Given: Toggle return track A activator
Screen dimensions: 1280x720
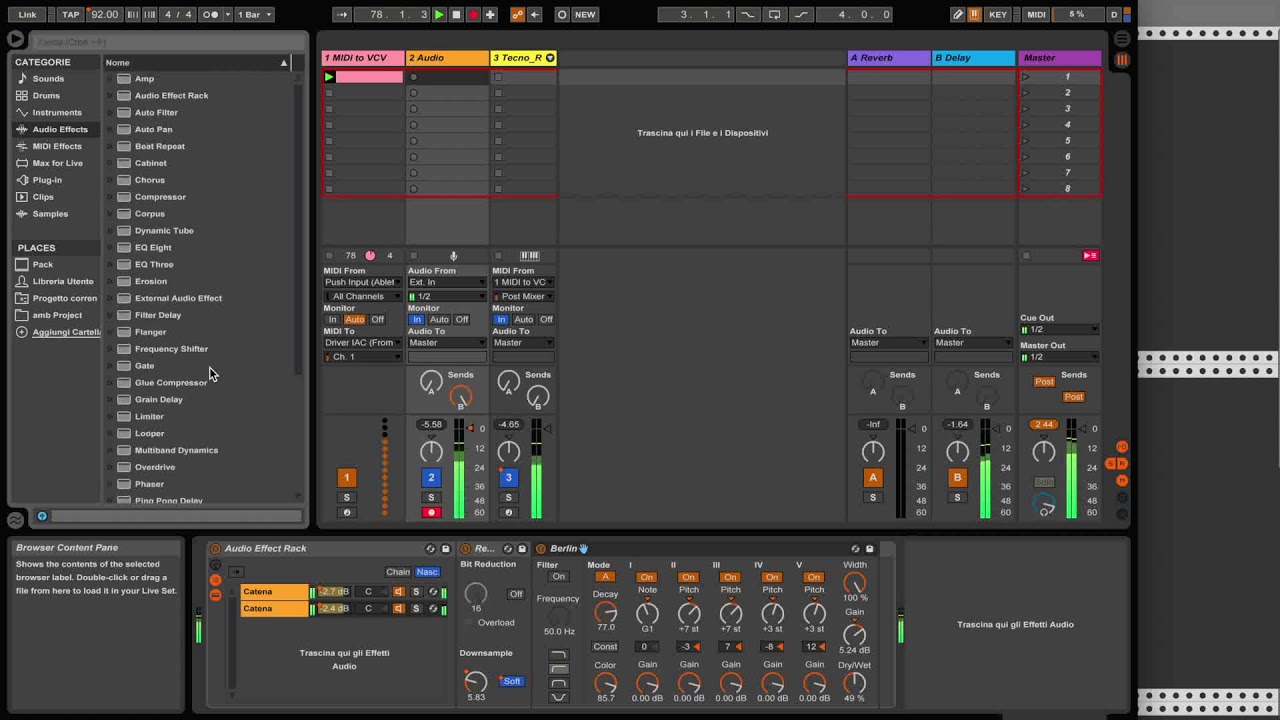Looking at the screenshot, I should [873, 477].
